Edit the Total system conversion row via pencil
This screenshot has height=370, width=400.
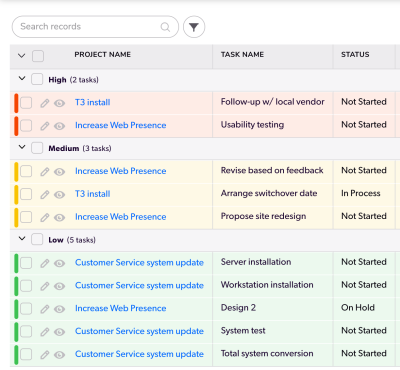[45, 355]
